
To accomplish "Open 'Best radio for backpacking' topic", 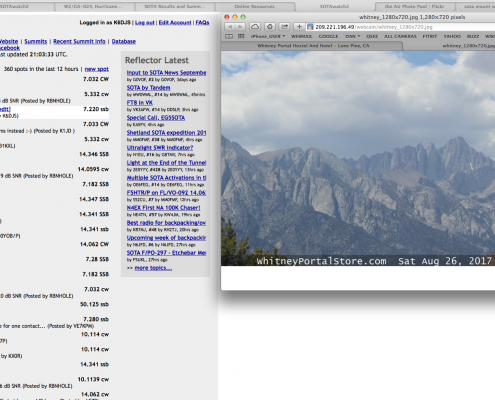I will tap(166, 223).
